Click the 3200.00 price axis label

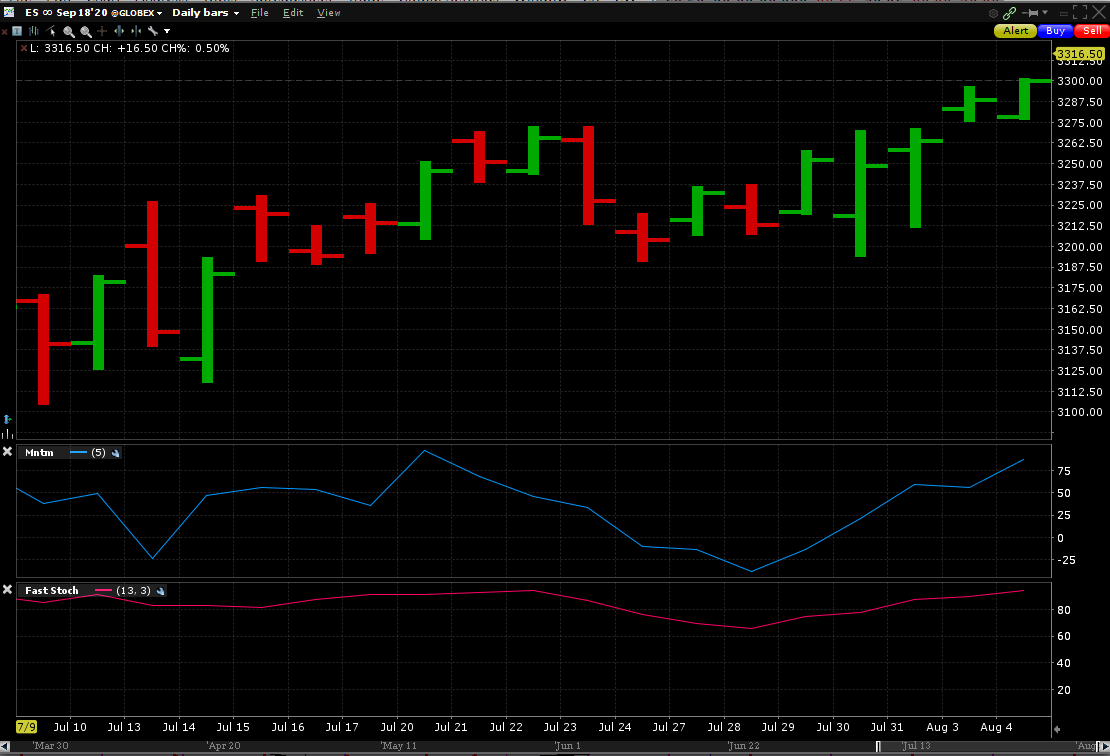point(1080,247)
